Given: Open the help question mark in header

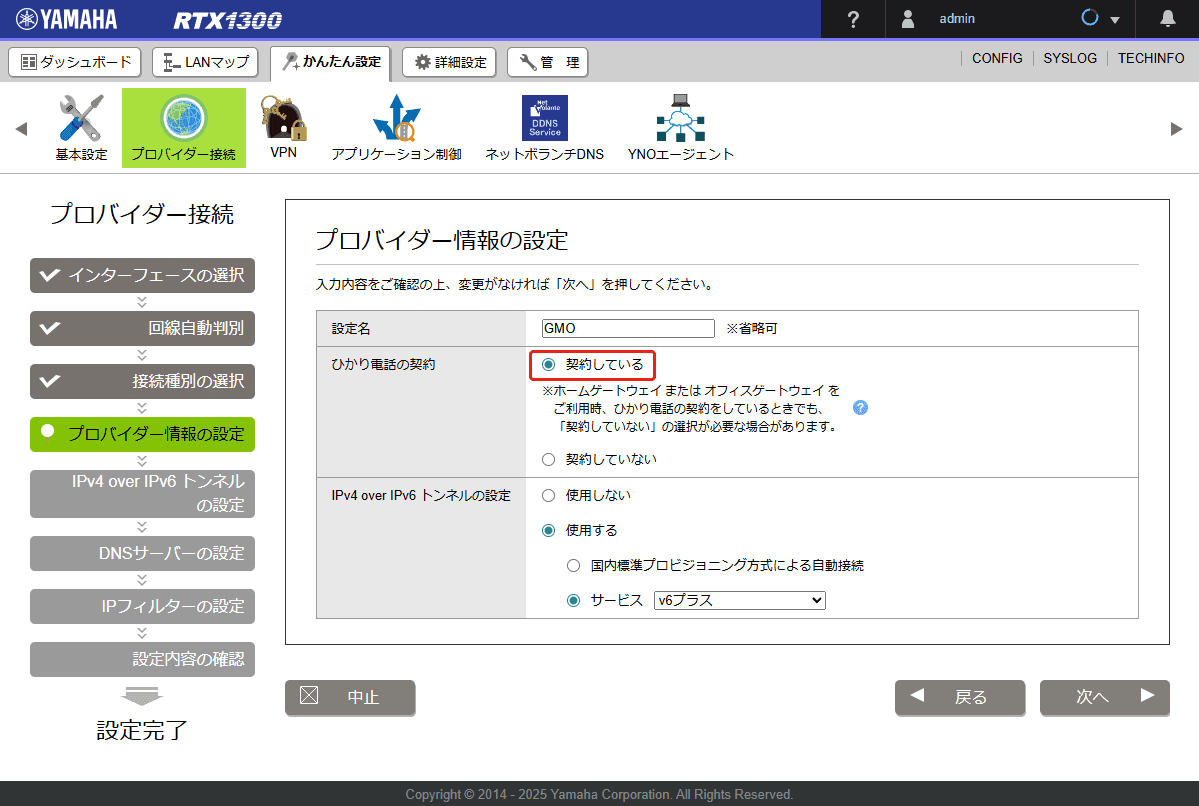Looking at the screenshot, I should [853, 19].
